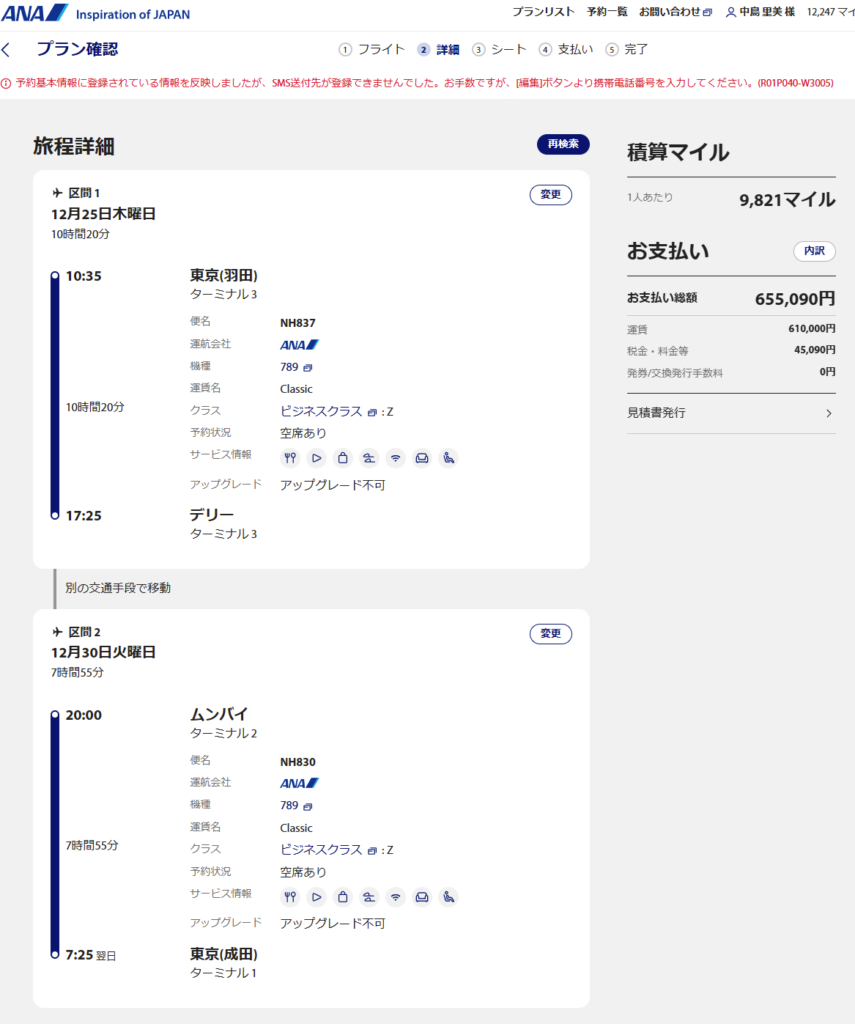Click the lounge sofa icon for flight NH830
Screen dimensions: 855x1024
tap(422, 897)
